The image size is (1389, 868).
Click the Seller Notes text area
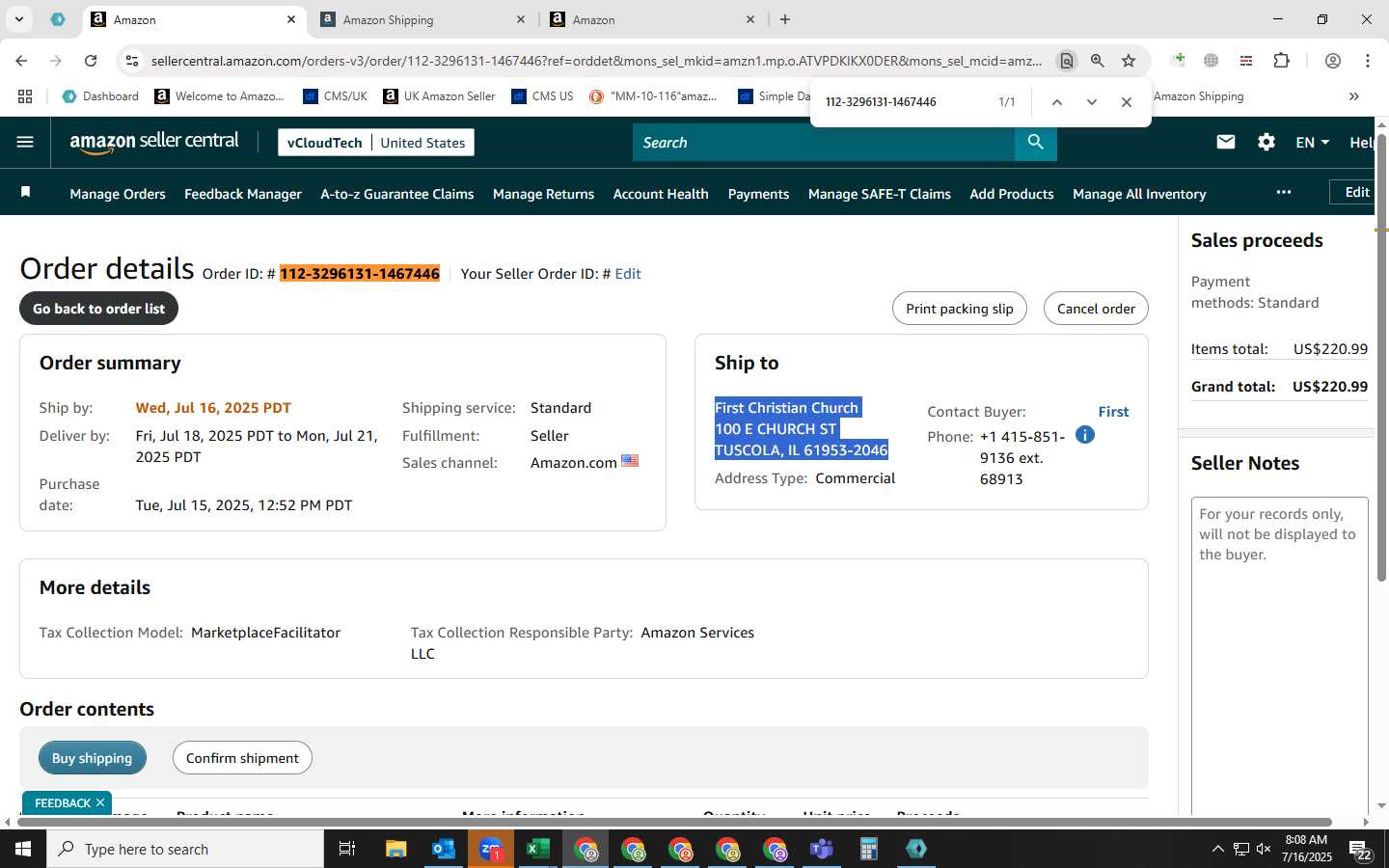pos(1280,656)
